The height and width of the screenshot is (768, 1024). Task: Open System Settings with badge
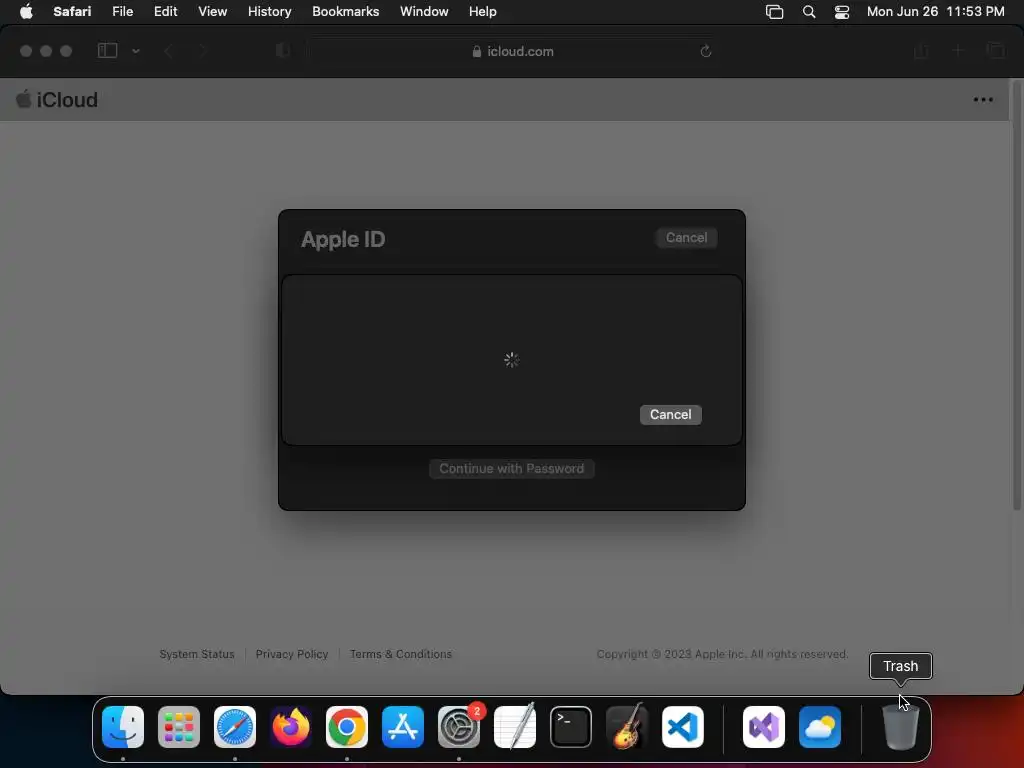click(459, 727)
